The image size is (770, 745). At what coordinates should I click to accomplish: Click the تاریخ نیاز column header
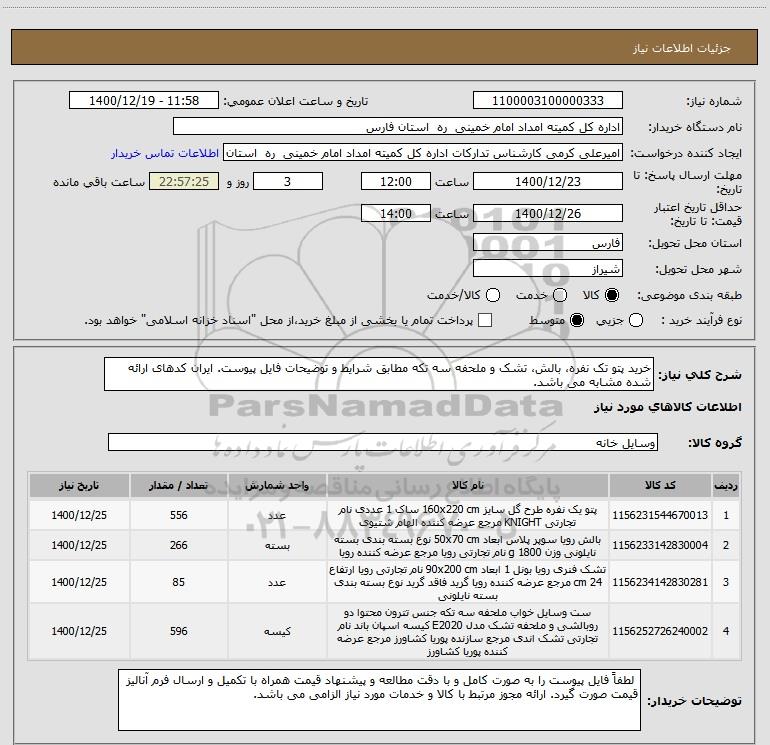point(79,486)
